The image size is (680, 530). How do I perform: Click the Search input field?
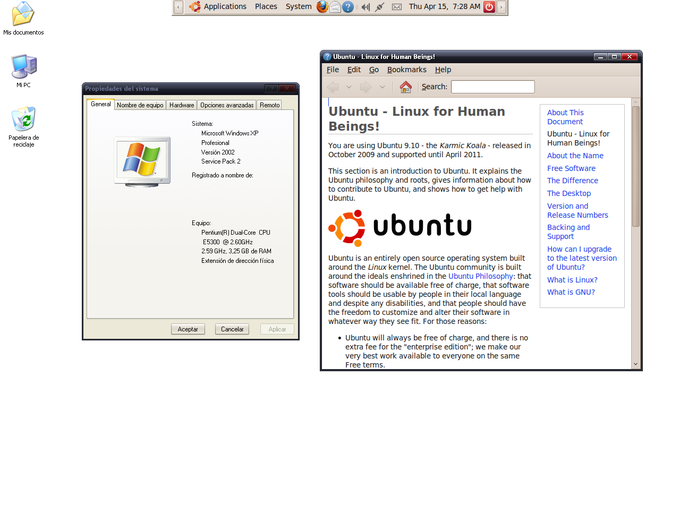[493, 87]
